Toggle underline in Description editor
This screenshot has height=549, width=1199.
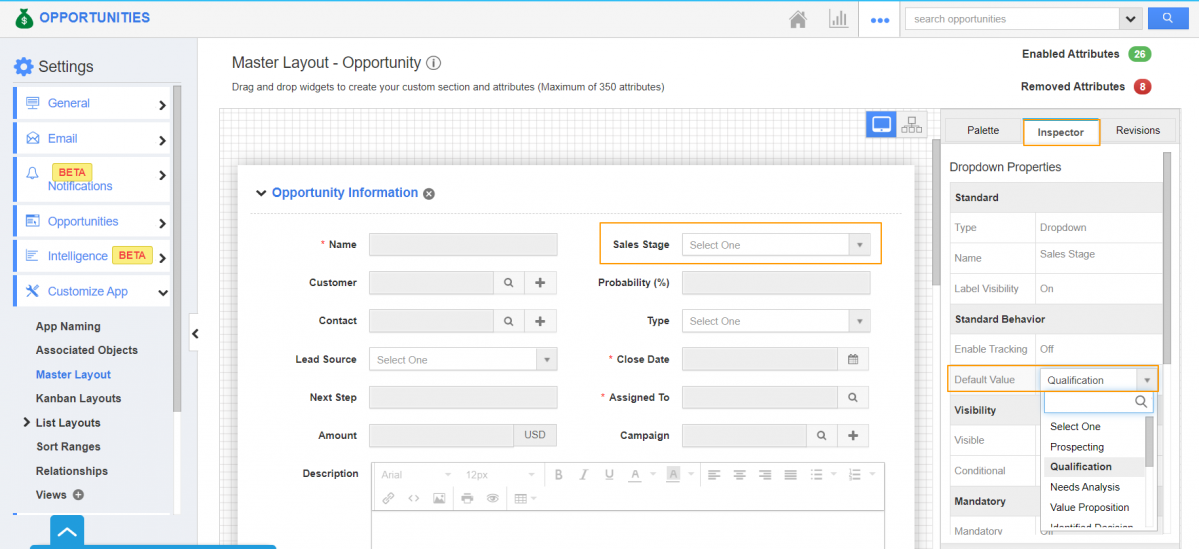coord(609,475)
